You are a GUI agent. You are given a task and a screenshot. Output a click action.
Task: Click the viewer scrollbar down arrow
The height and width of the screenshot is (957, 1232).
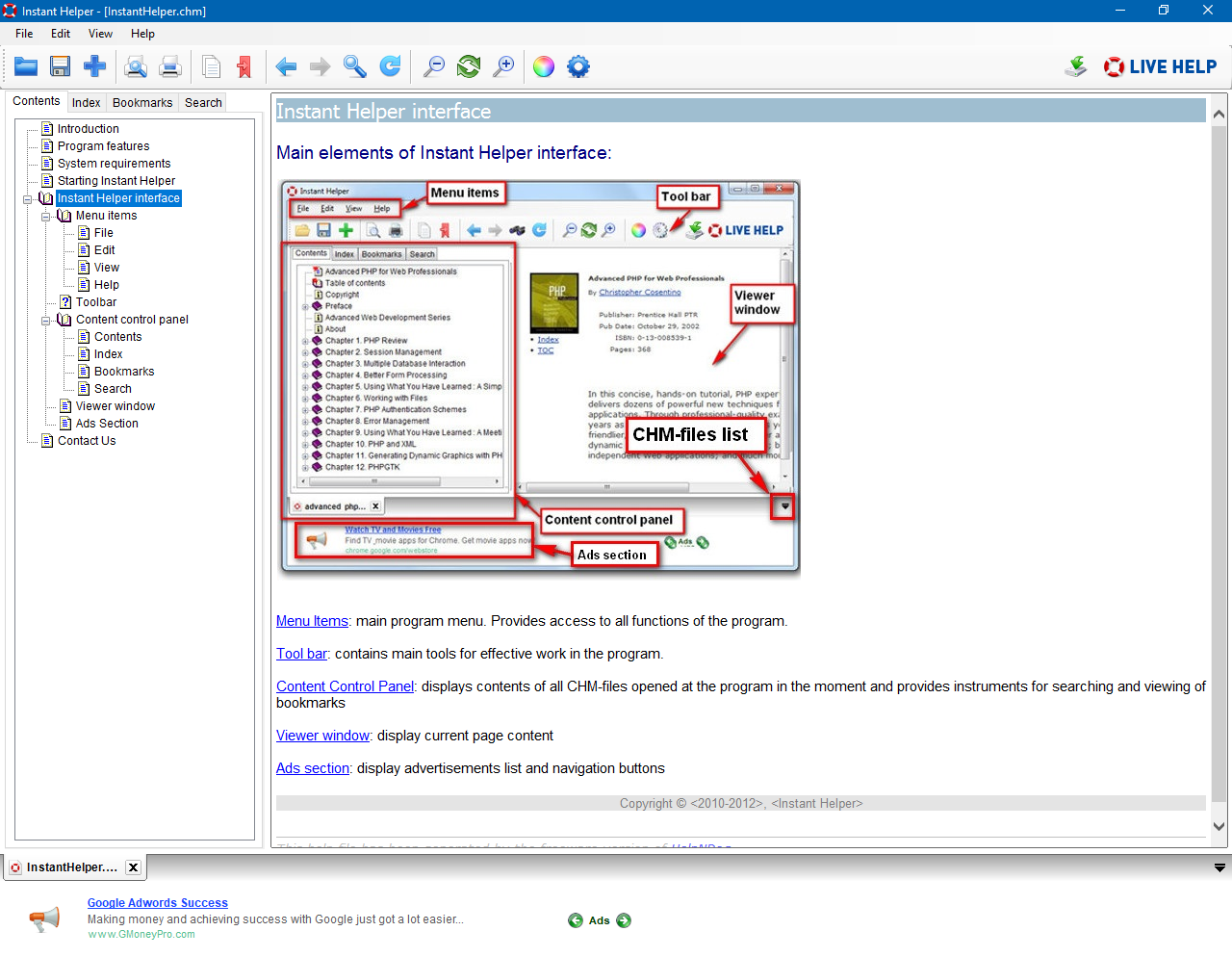(x=1219, y=826)
